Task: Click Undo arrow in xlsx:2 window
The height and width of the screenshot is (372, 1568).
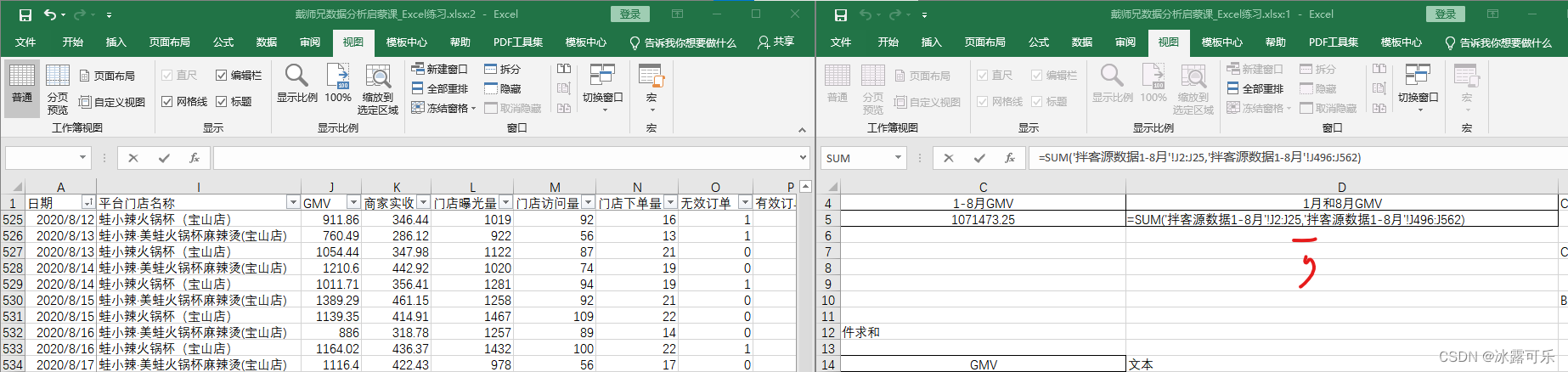Action: click(49, 14)
